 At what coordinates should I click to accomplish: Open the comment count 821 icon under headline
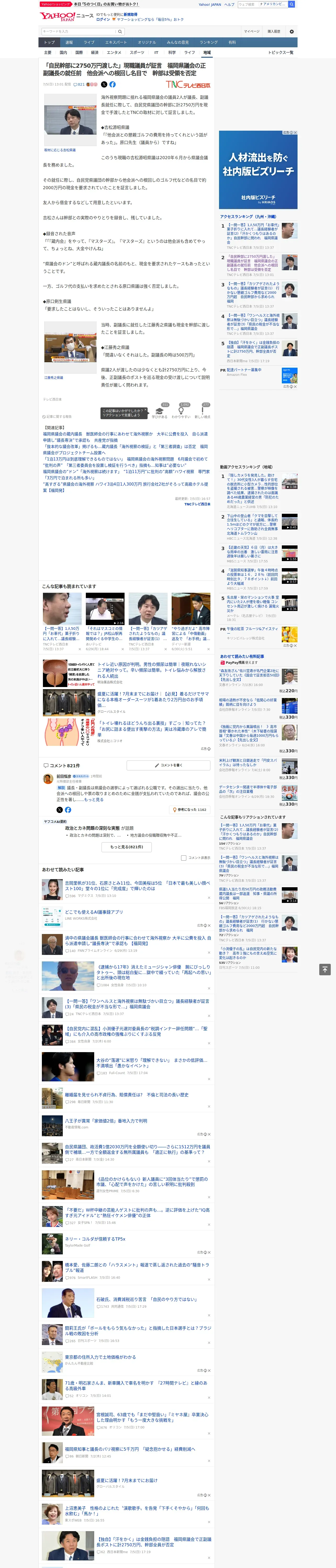[x=79, y=85]
